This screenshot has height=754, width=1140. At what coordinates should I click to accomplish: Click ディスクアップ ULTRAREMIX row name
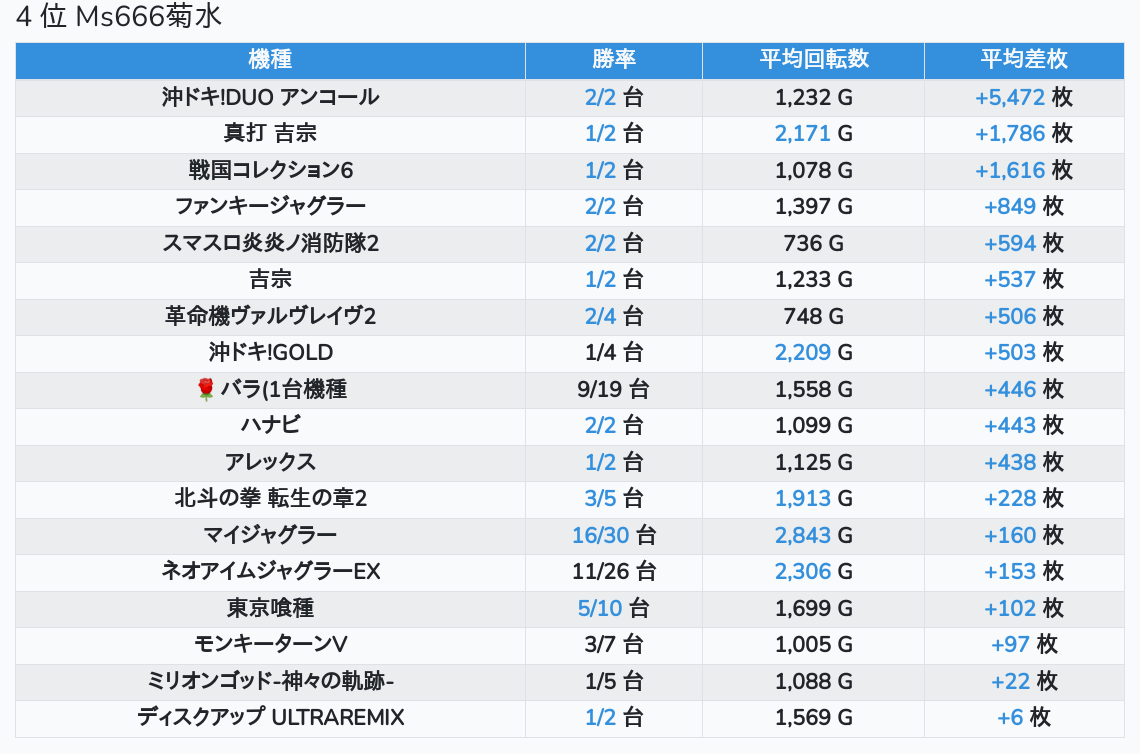pos(270,718)
